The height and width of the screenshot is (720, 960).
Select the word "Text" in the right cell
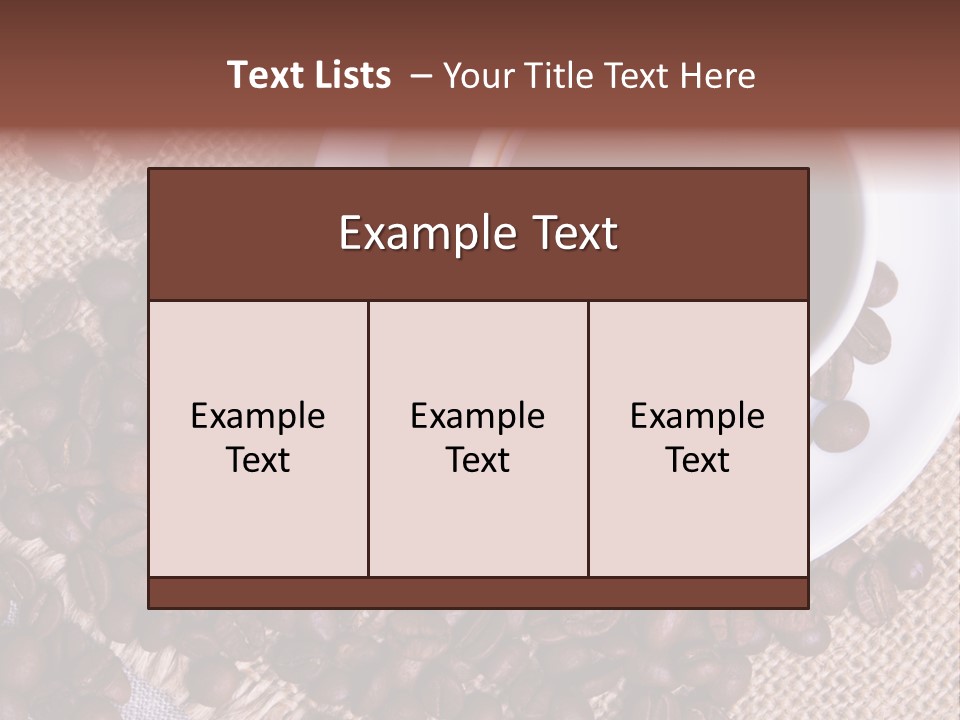point(697,460)
